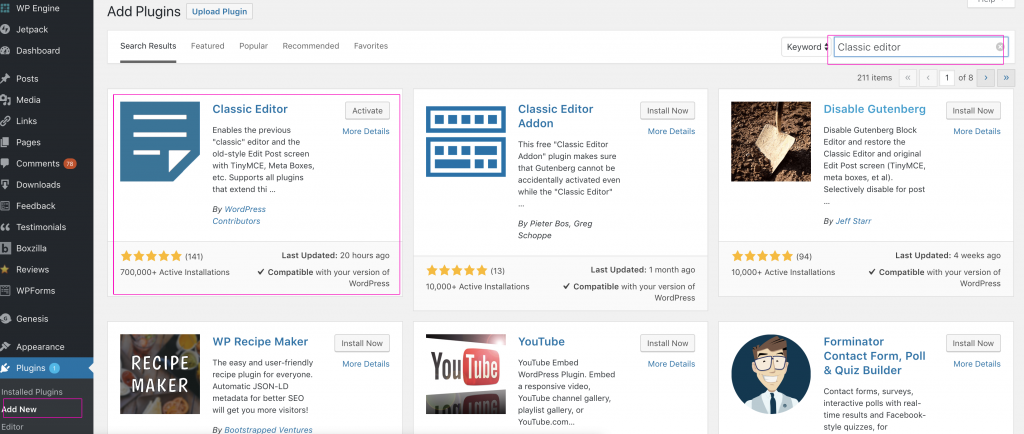The height and width of the screenshot is (434, 1024).
Task: Install the WP Recipe Maker plugin
Action: point(362,343)
